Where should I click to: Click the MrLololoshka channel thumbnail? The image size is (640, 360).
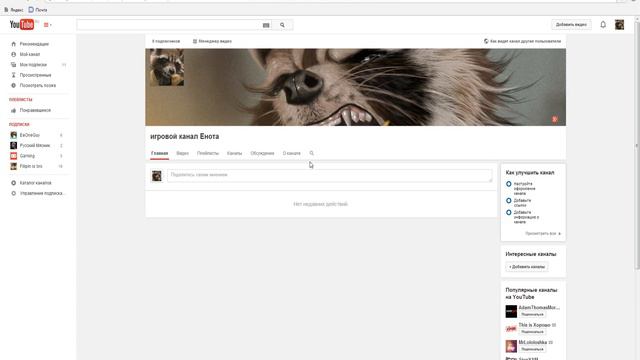tap(511, 346)
